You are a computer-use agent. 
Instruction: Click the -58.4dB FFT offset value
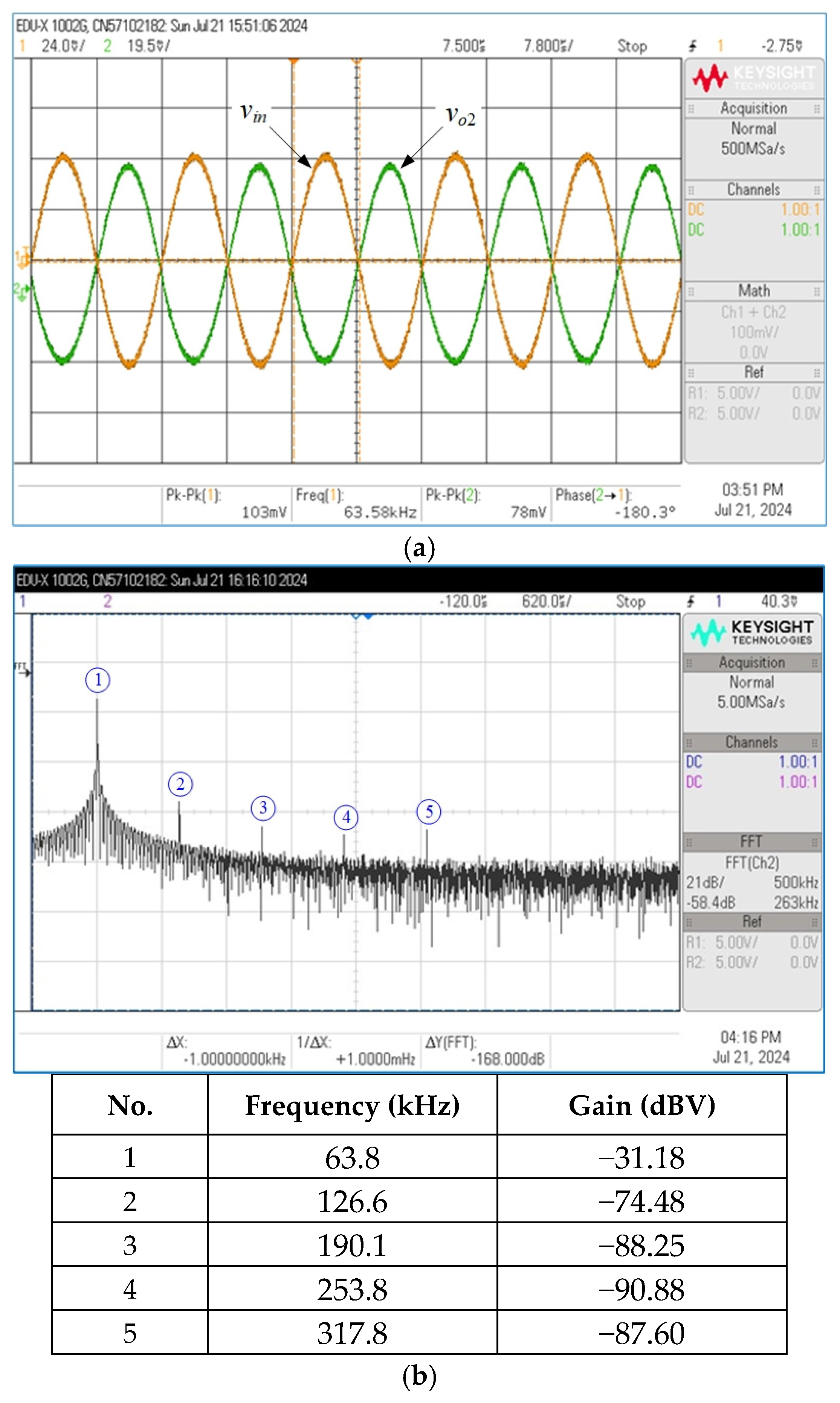click(710, 902)
